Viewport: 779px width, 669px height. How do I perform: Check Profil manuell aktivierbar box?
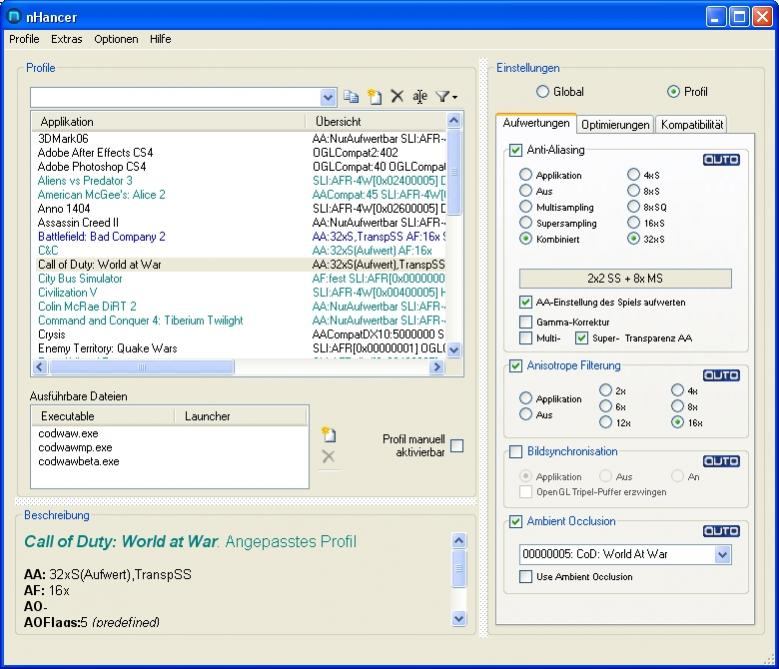[457, 446]
